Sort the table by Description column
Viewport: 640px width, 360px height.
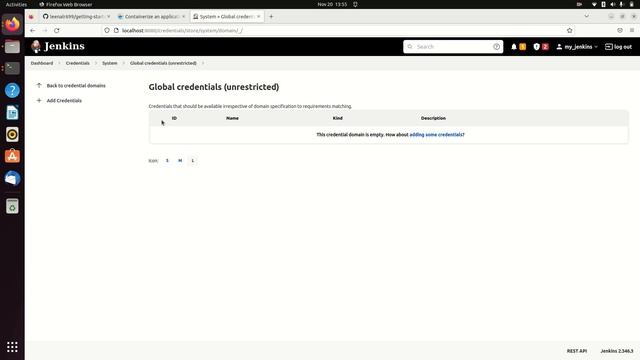[433, 118]
